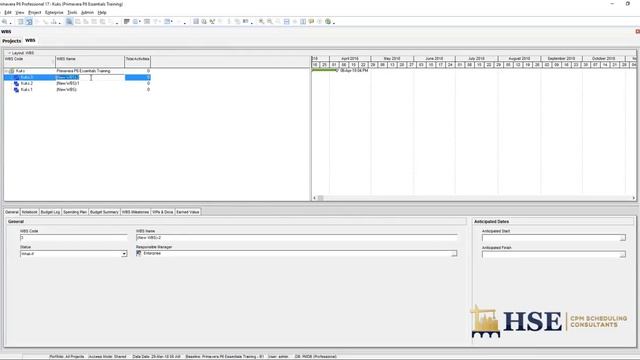Select the WBS tab
This screenshot has width=640, height=360.
30,40
